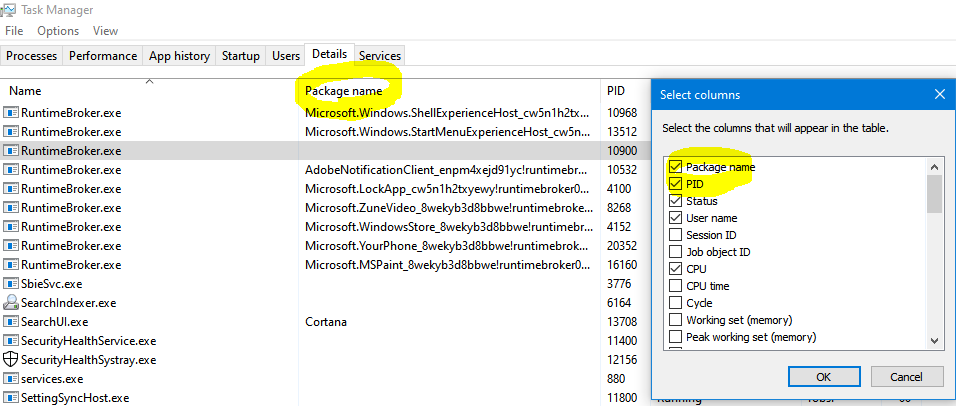
Task: Click the SettingSyncHost.exe process icon
Action: [x=11, y=398]
